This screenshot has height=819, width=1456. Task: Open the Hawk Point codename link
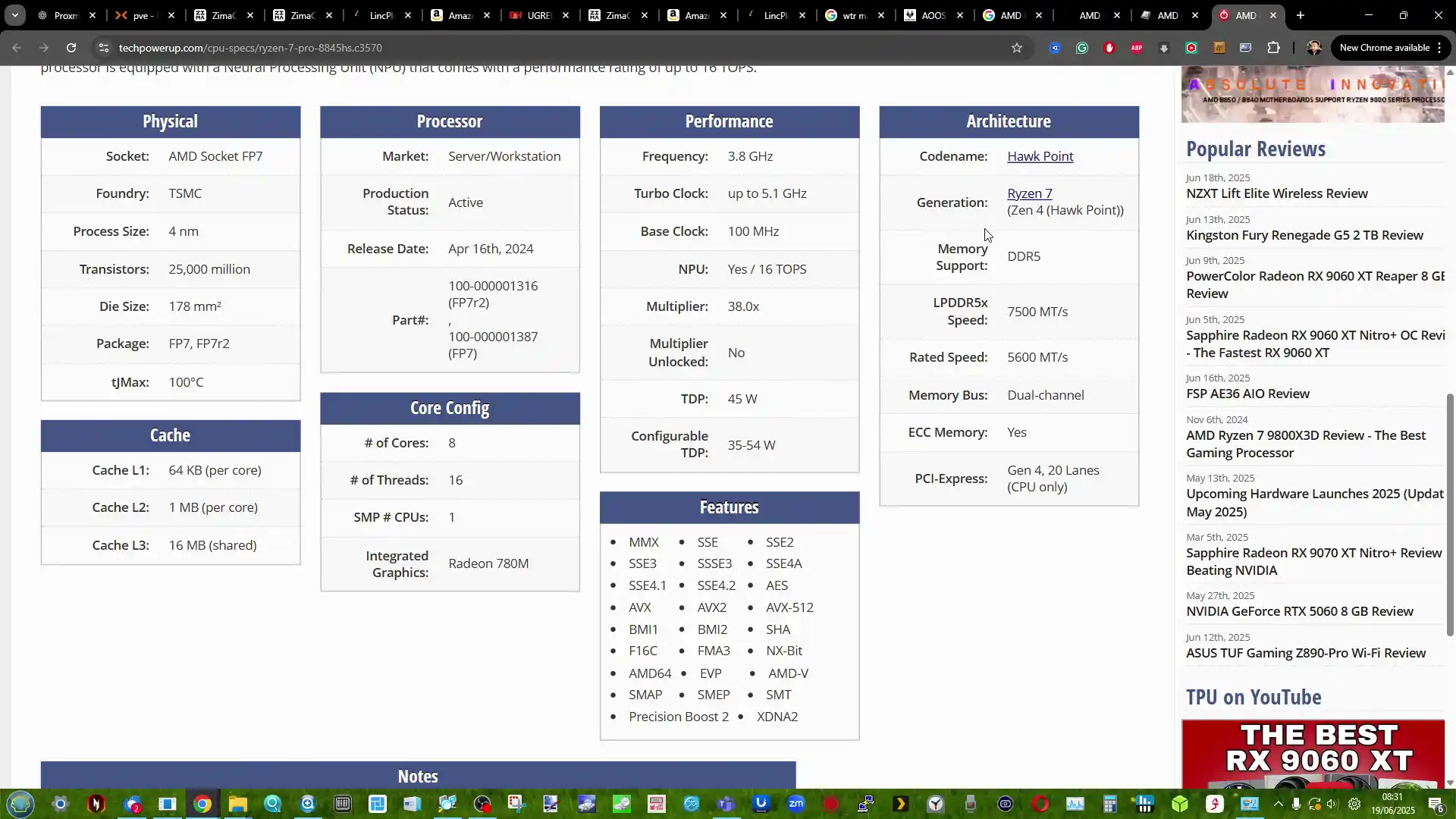[x=1040, y=156]
